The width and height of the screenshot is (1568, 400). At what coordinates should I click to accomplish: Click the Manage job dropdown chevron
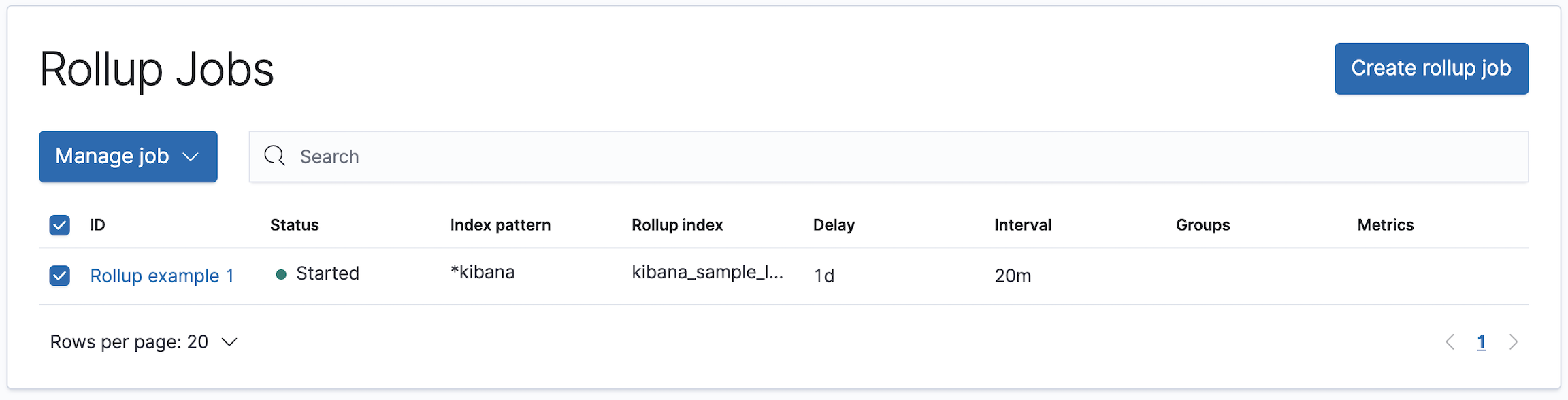[189, 156]
